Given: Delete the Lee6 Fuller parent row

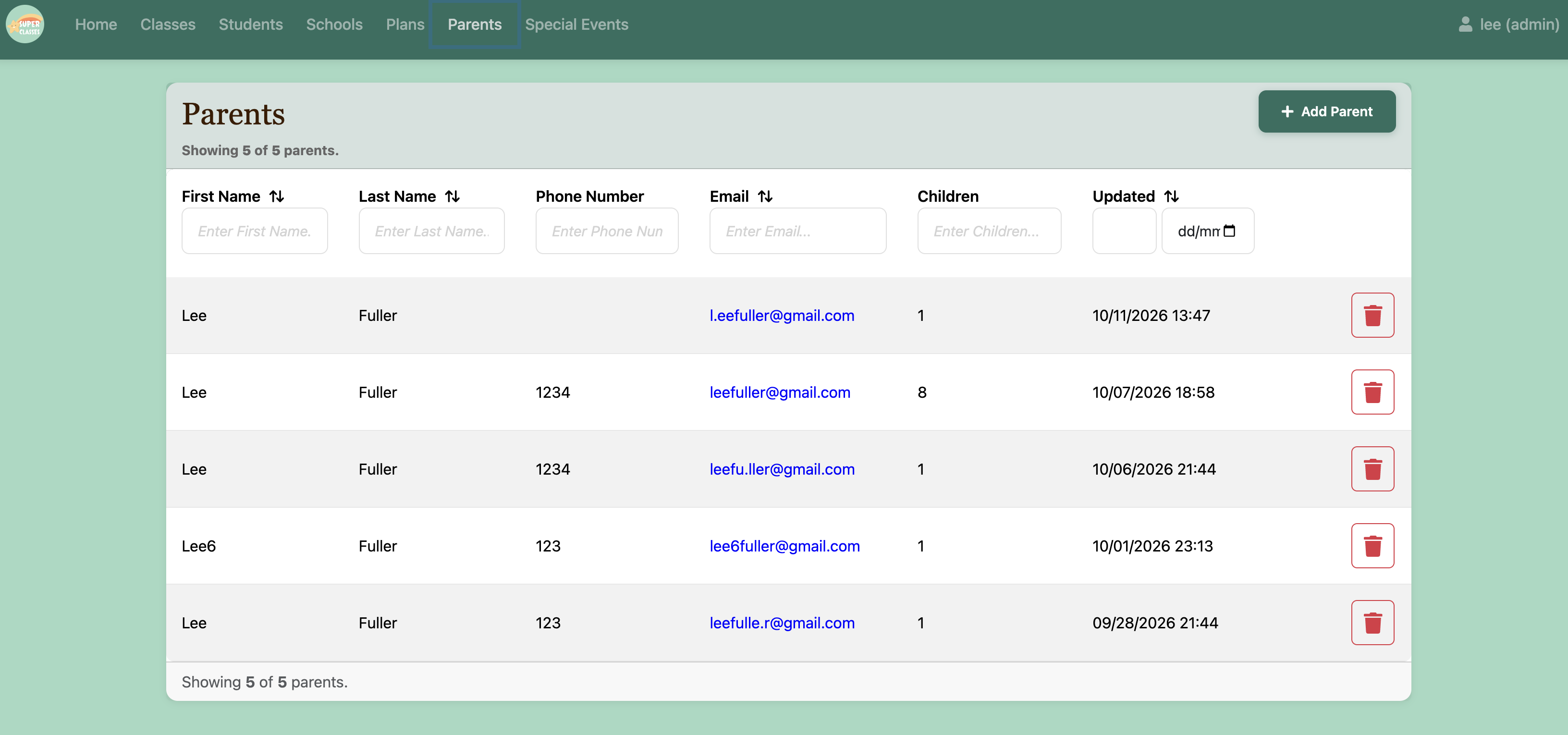Looking at the screenshot, I should click(x=1372, y=546).
